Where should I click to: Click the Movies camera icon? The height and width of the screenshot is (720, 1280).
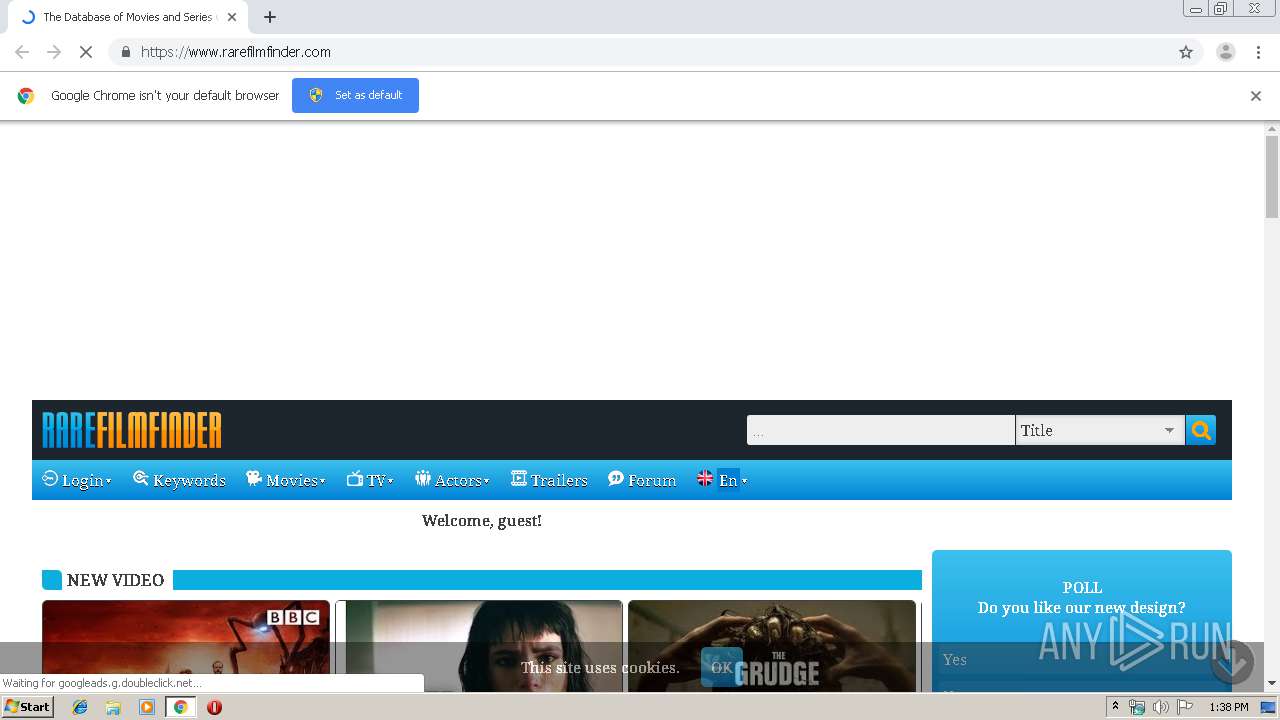tap(254, 479)
